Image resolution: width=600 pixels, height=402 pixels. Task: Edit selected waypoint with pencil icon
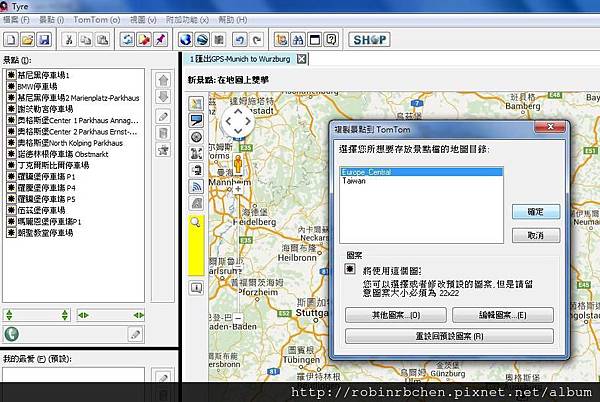click(x=163, y=116)
